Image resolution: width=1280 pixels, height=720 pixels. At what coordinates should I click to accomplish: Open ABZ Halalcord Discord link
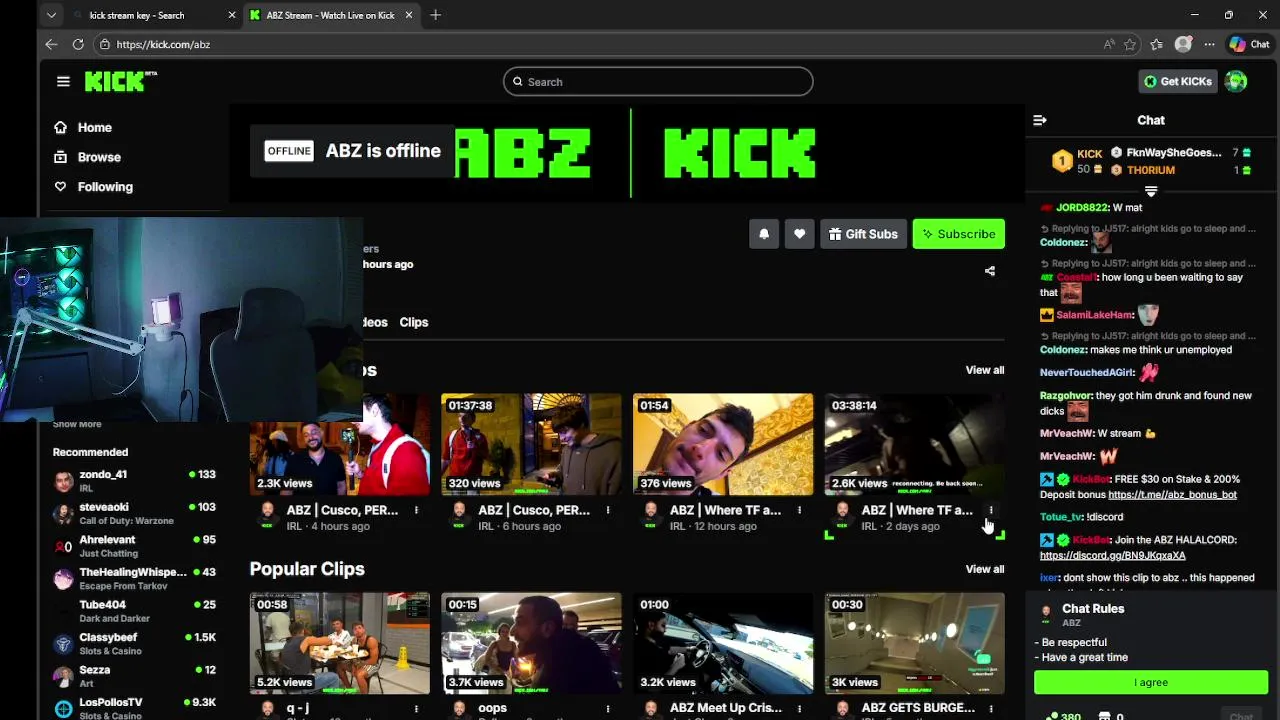1112,555
